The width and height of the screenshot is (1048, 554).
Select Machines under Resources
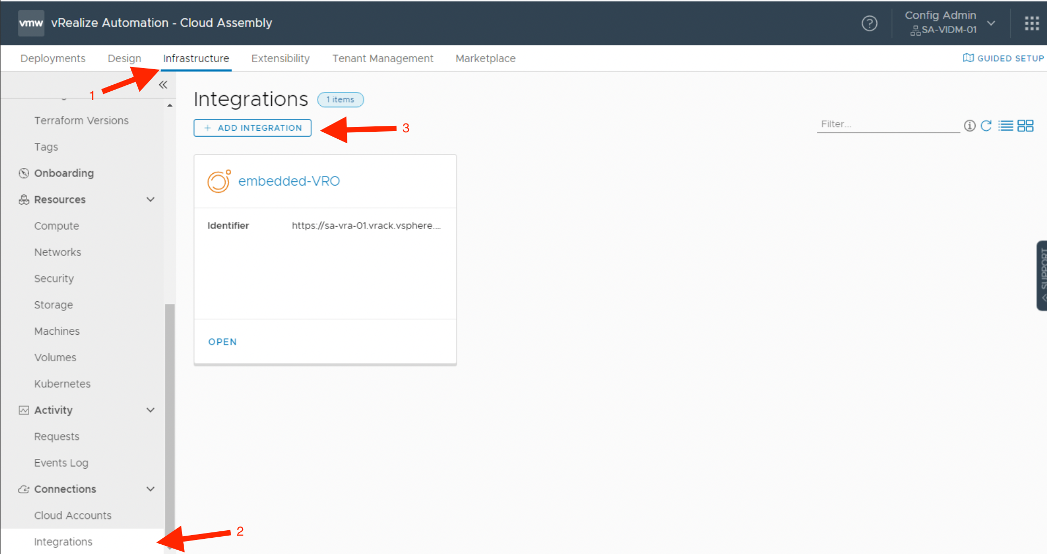tap(57, 331)
